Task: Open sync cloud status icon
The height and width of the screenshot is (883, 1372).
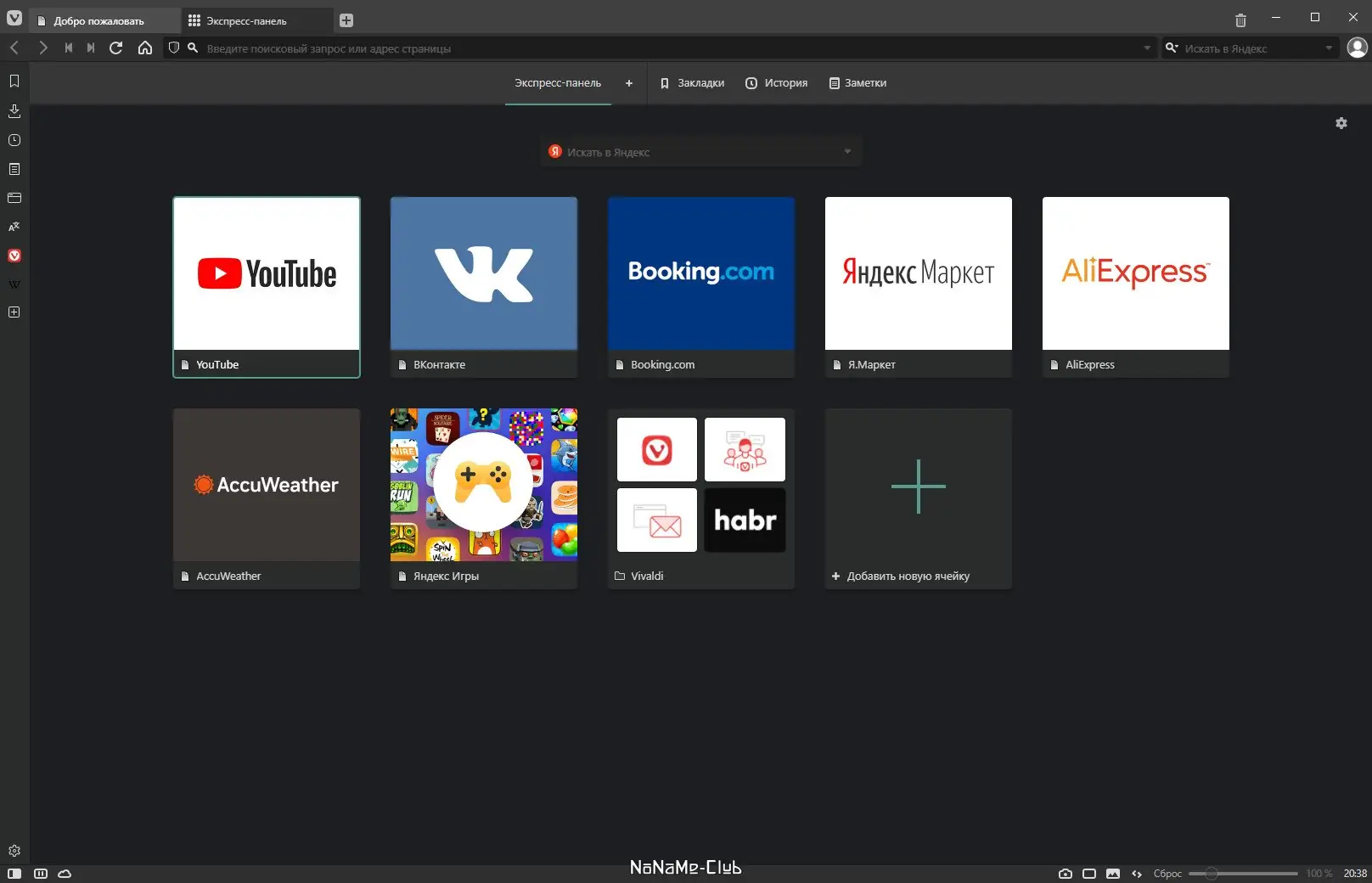Action: pyautogui.click(x=65, y=873)
